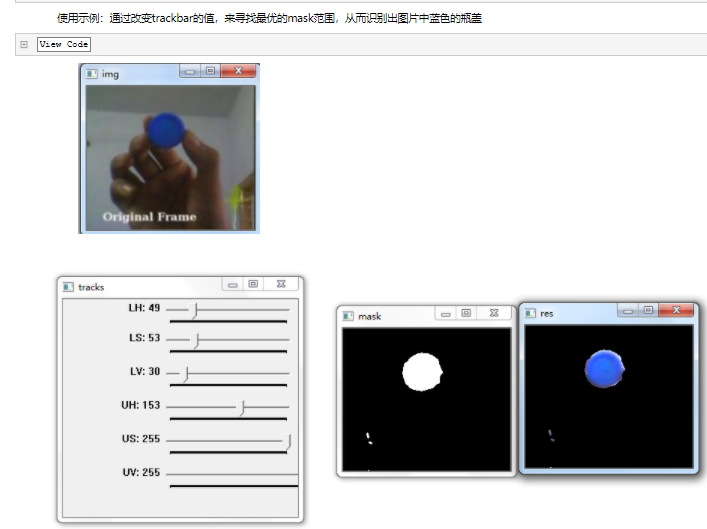Minimize the mask window

click(x=445, y=313)
